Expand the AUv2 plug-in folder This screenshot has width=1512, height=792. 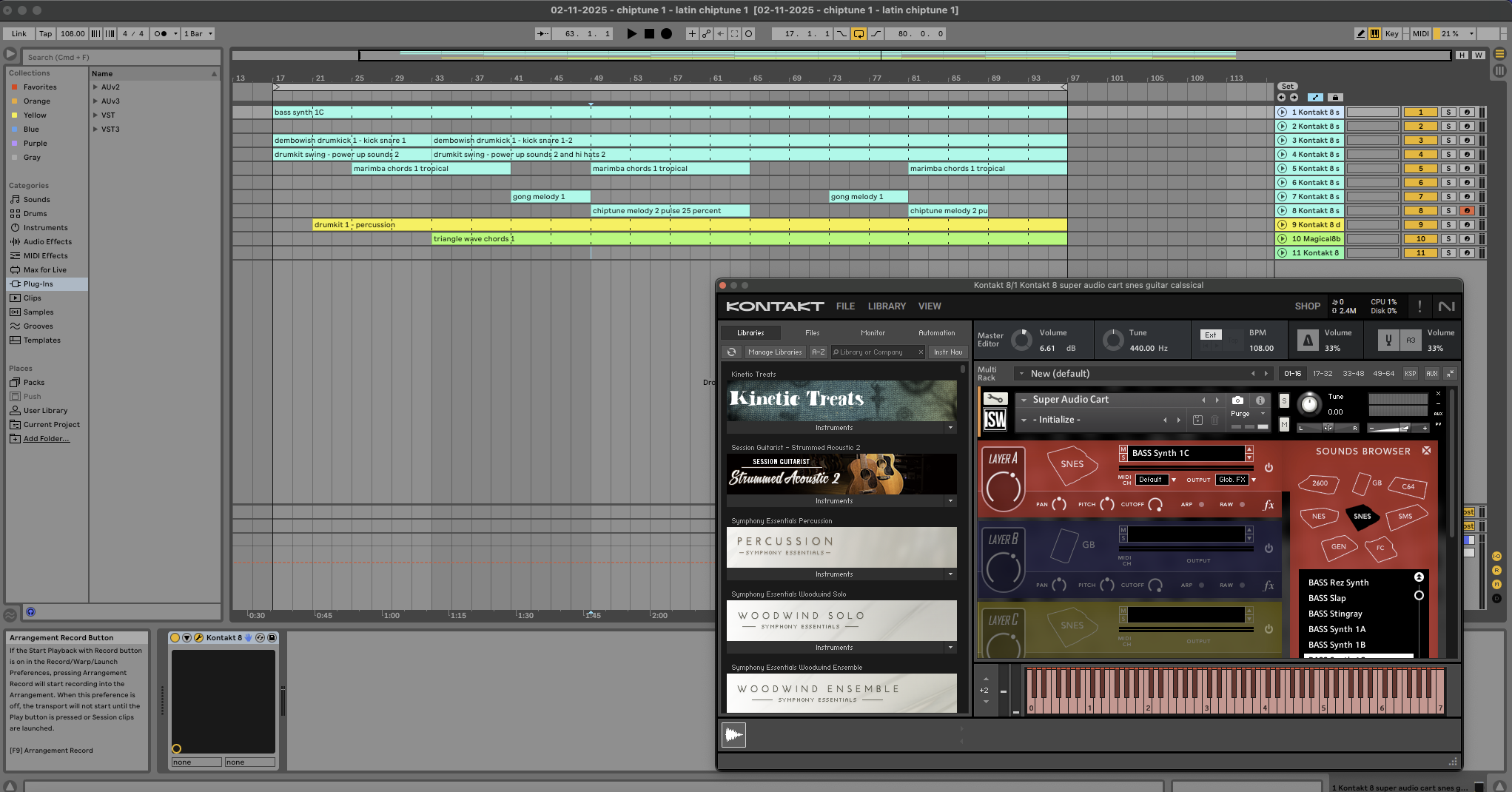click(95, 87)
